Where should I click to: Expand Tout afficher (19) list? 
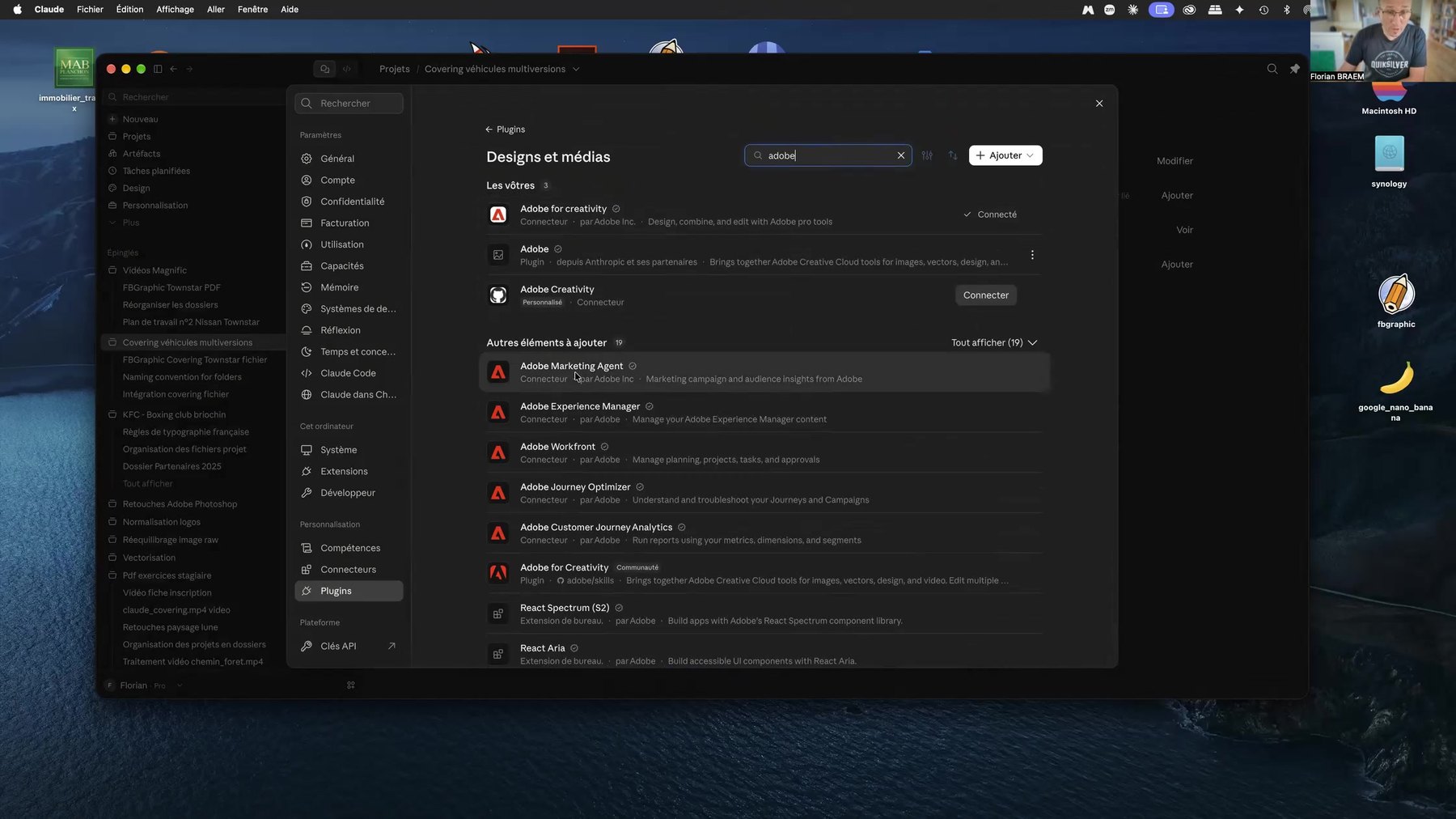coord(994,342)
